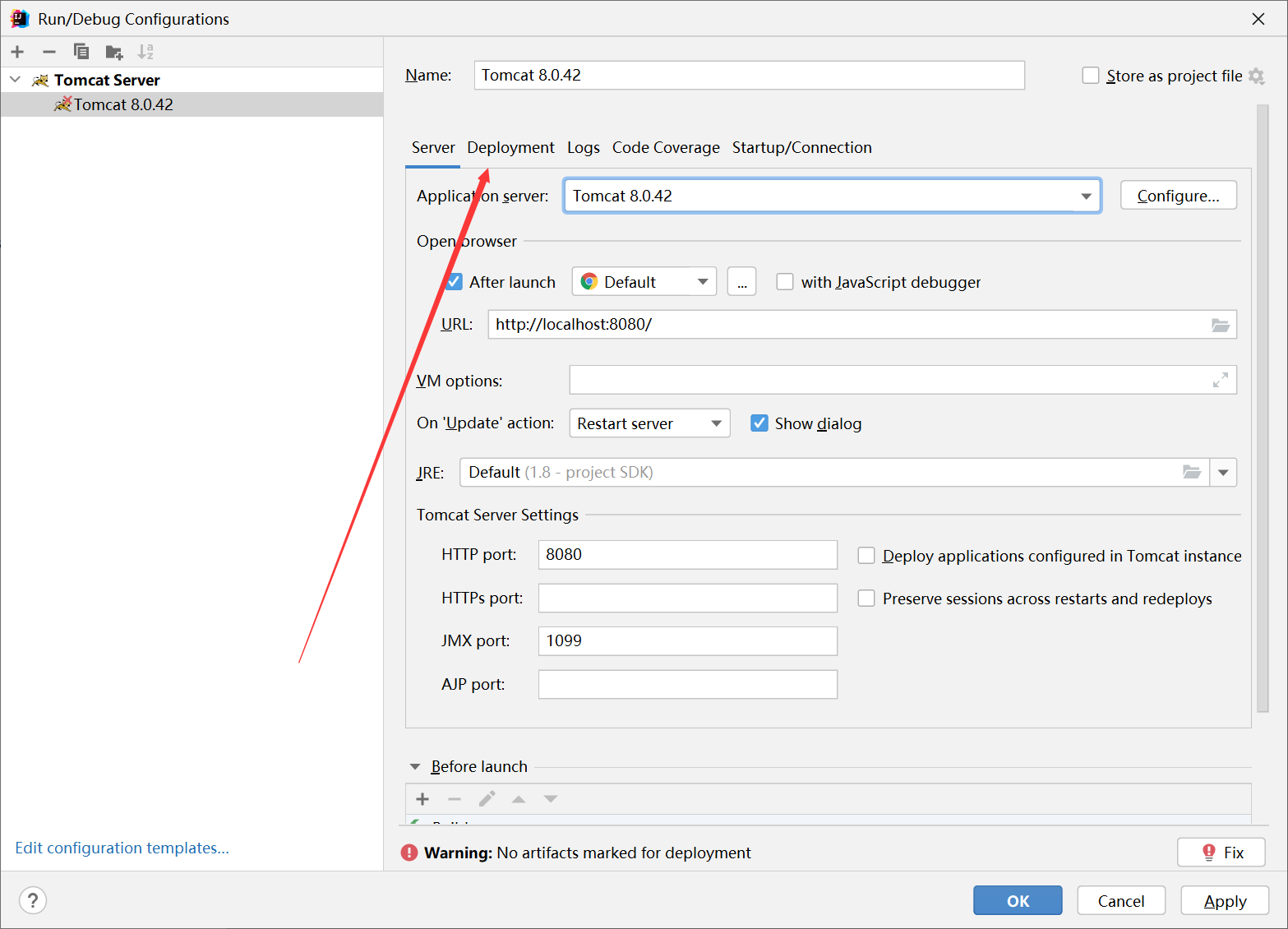Add a new run configuration
This screenshot has height=929, width=1288.
pyautogui.click(x=17, y=52)
